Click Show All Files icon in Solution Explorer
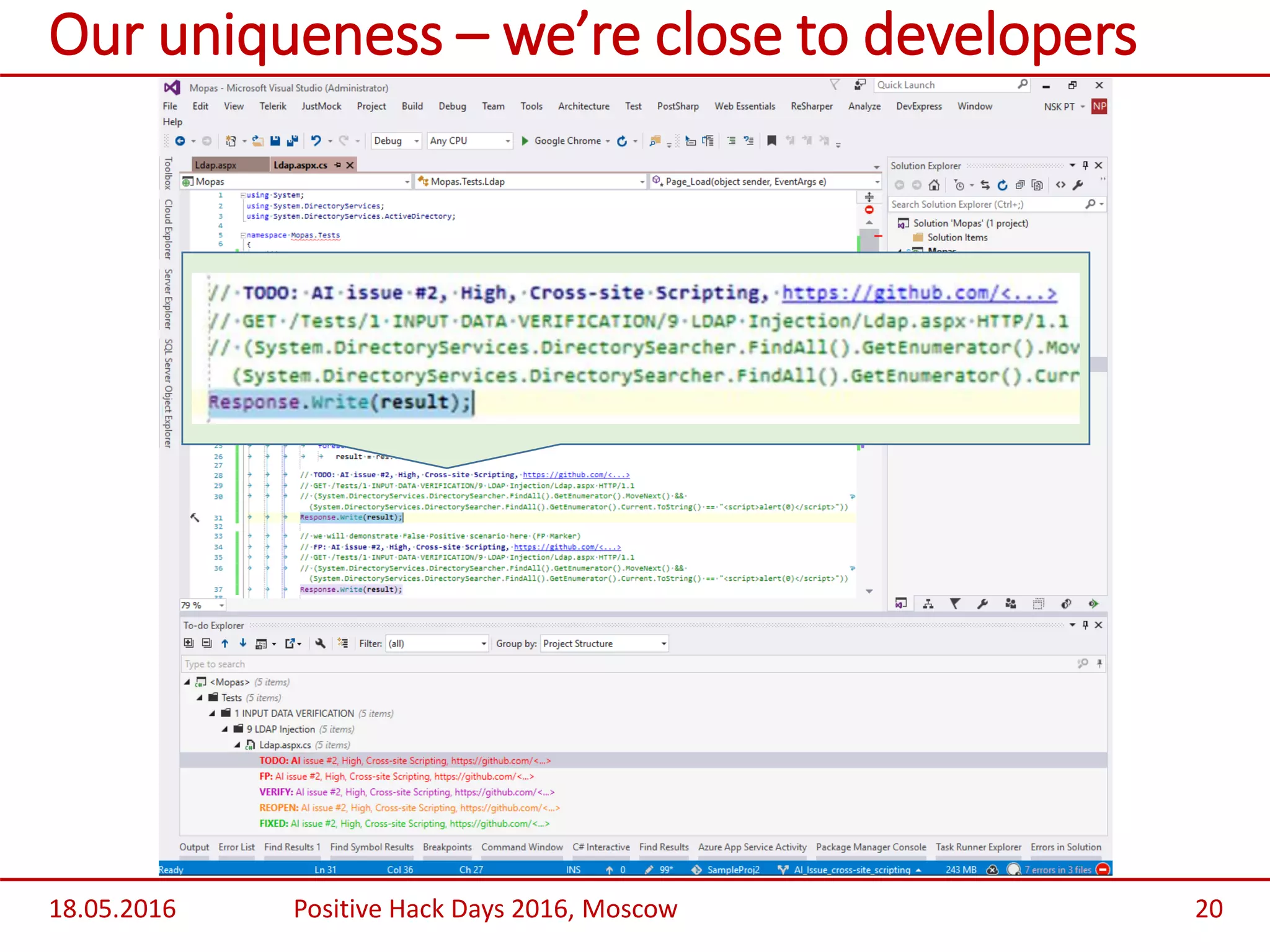 click(1037, 185)
